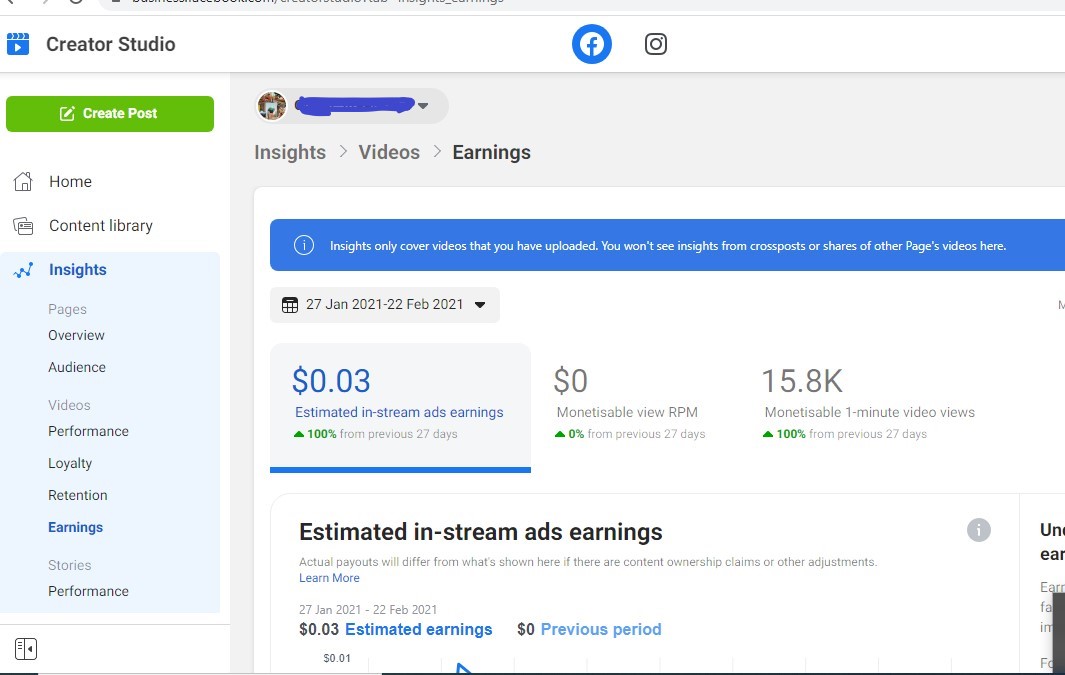The image size is (1065, 675).
Task: Open the page selector dropdown
Action: coord(352,106)
